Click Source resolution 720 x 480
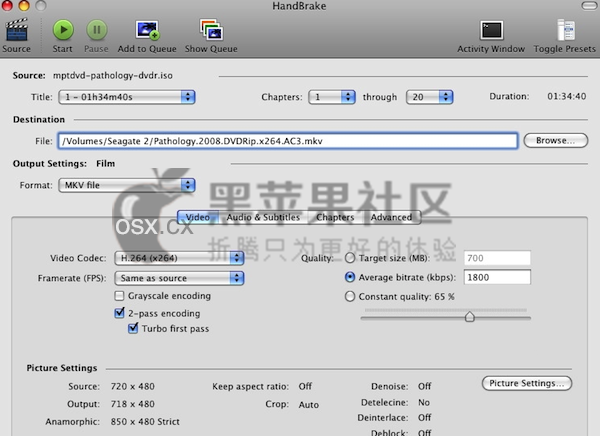Viewport: 600px width, 436px height. pos(132,387)
